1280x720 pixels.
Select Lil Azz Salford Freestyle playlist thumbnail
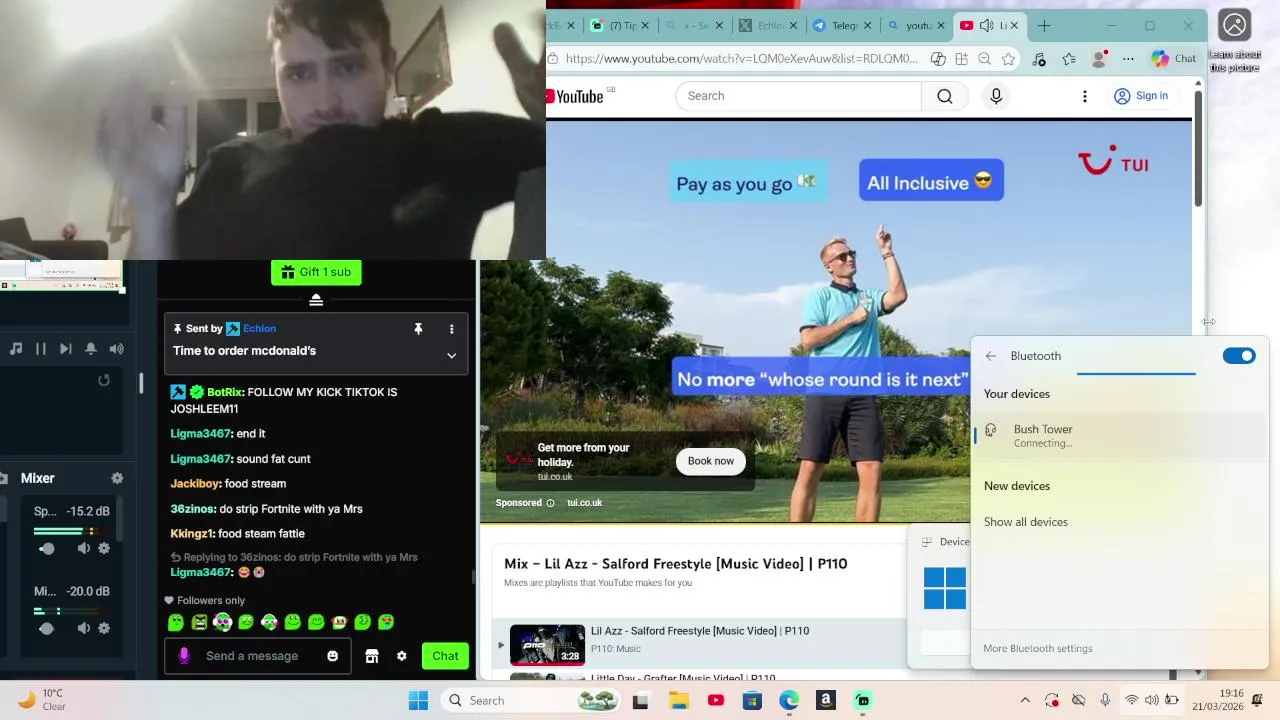548,645
